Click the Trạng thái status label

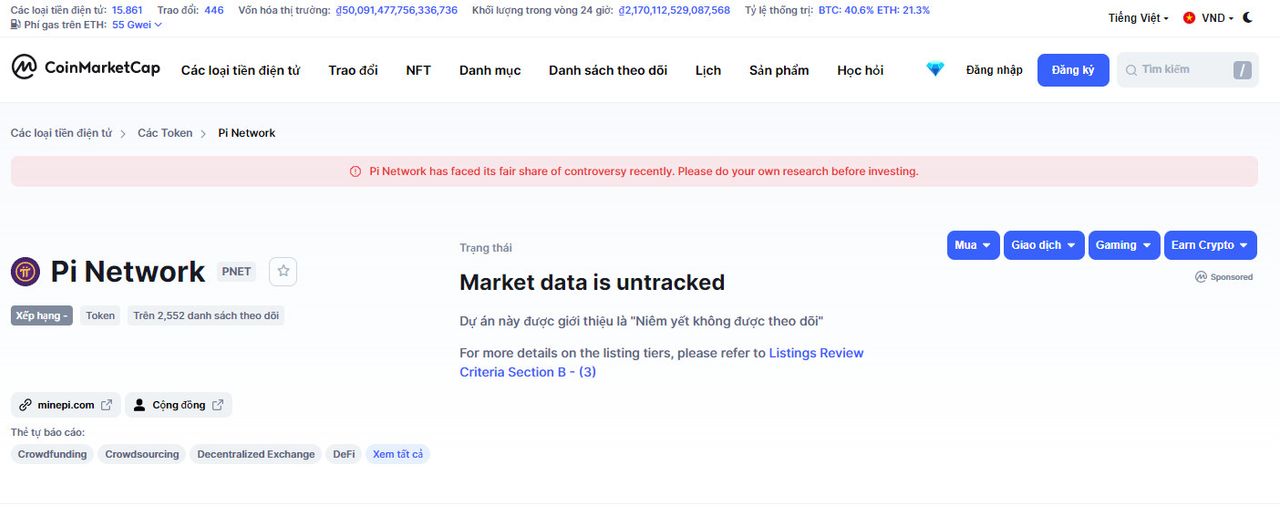click(x=486, y=247)
